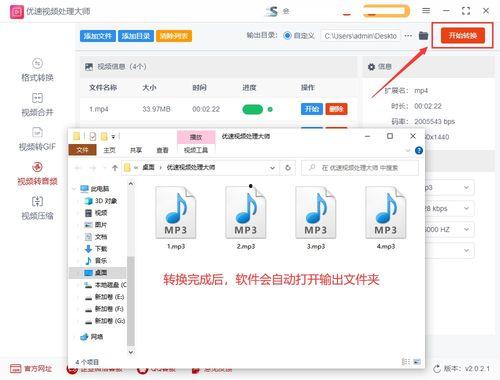The image size is (500, 380).
Task: Select the 4.mp3 file icon
Action: pos(386,212)
